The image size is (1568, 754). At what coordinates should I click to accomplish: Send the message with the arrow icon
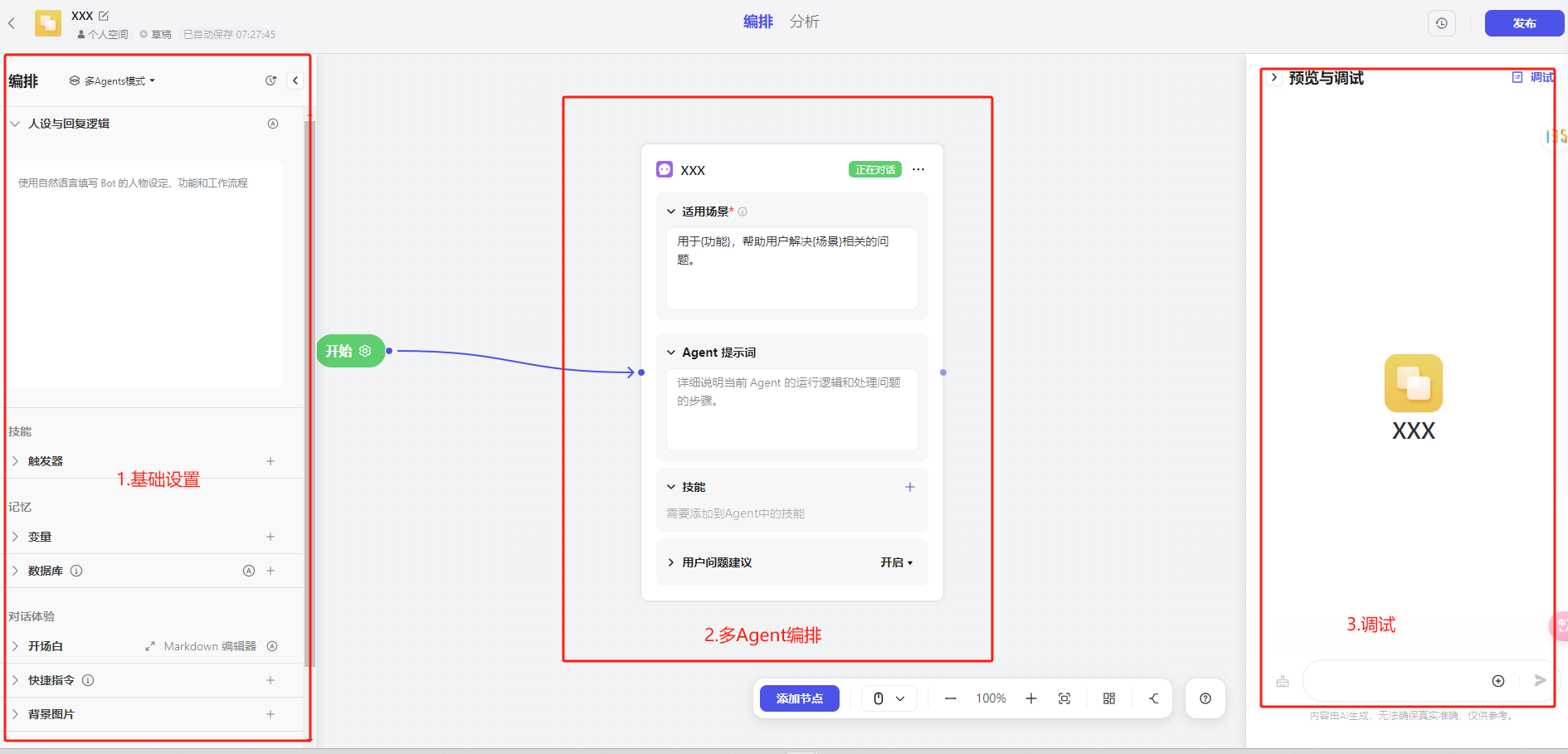(x=1541, y=680)
